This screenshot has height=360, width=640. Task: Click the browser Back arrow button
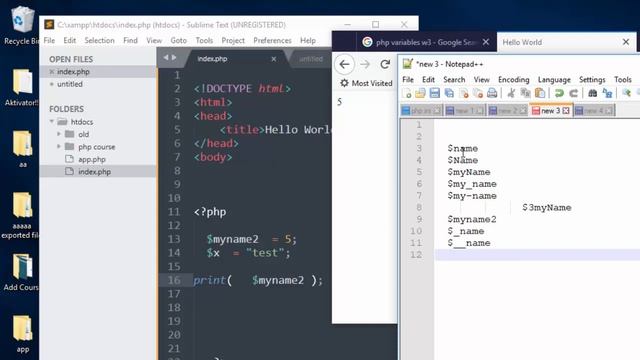coord(344,64)
